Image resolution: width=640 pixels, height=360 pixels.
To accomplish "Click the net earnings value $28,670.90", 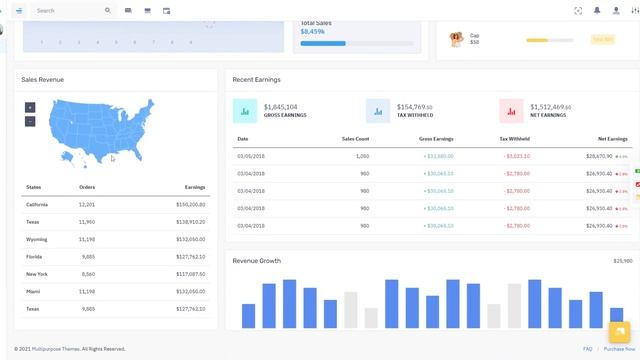I will point(599,156).
